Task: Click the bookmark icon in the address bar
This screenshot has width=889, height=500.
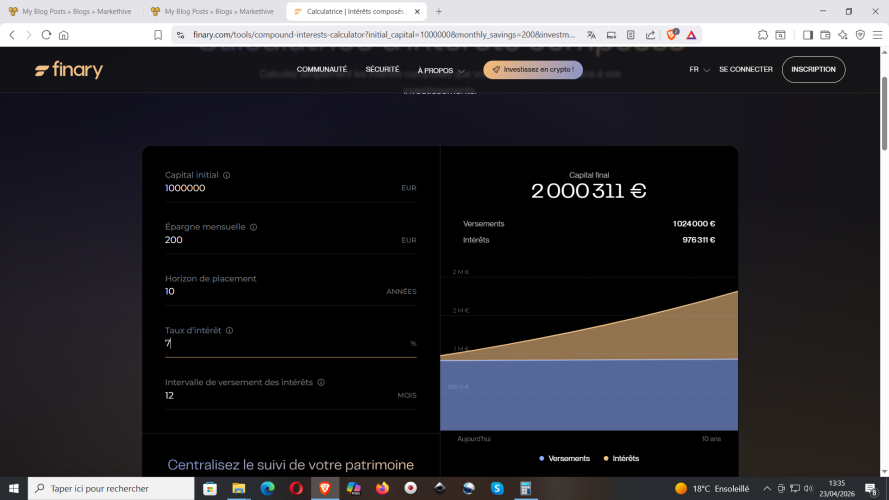Action: pyautogui.click(x=158, y=34)
